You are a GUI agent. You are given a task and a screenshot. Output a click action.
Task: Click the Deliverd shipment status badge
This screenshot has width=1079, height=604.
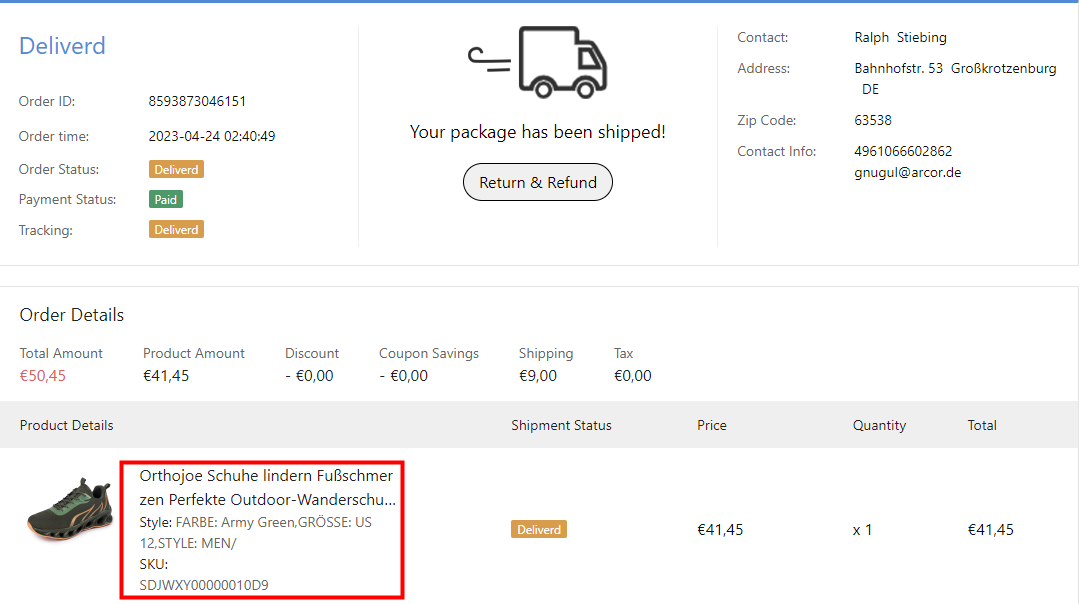539,529
